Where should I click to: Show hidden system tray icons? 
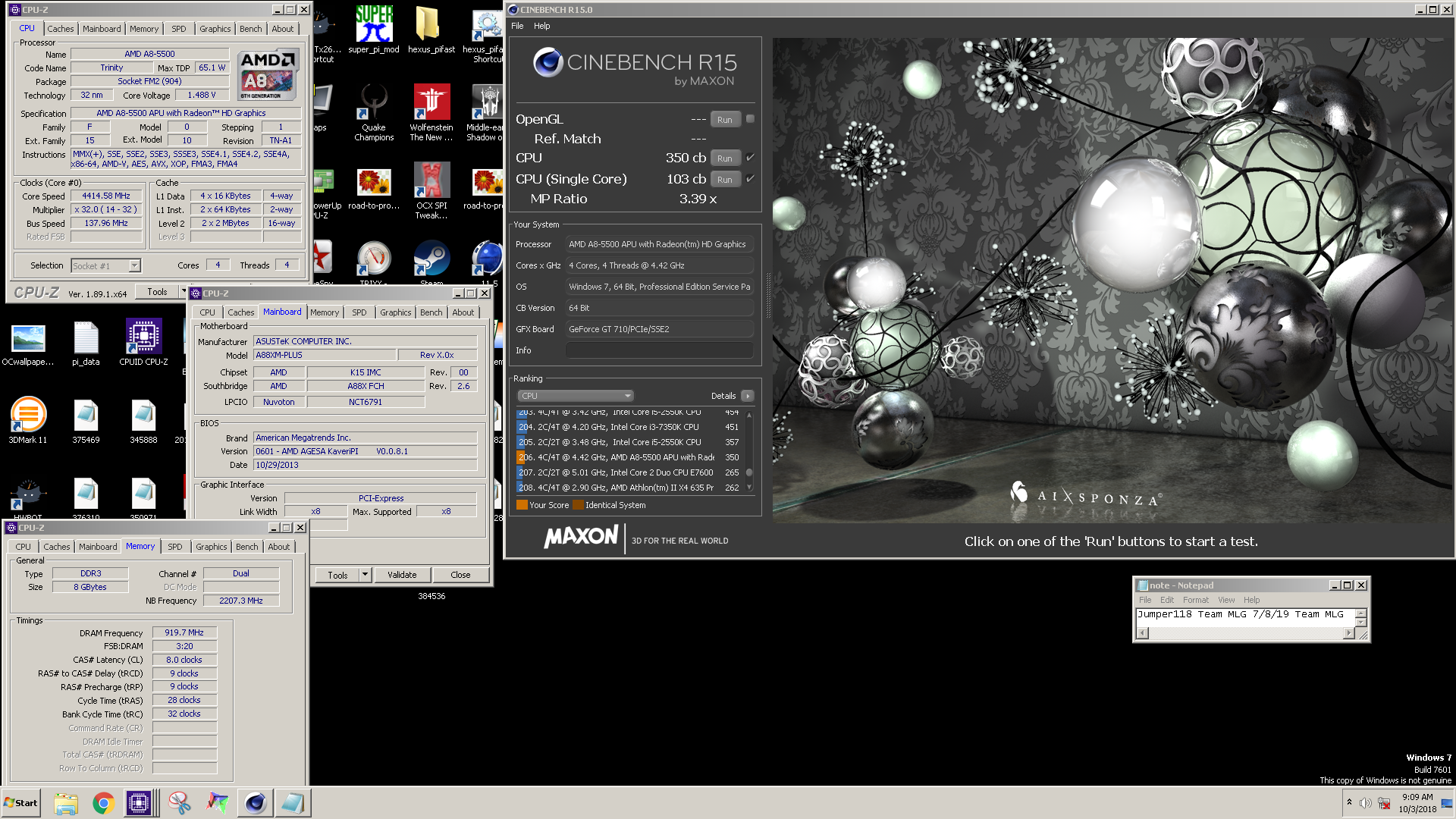tap(1349, 802)
